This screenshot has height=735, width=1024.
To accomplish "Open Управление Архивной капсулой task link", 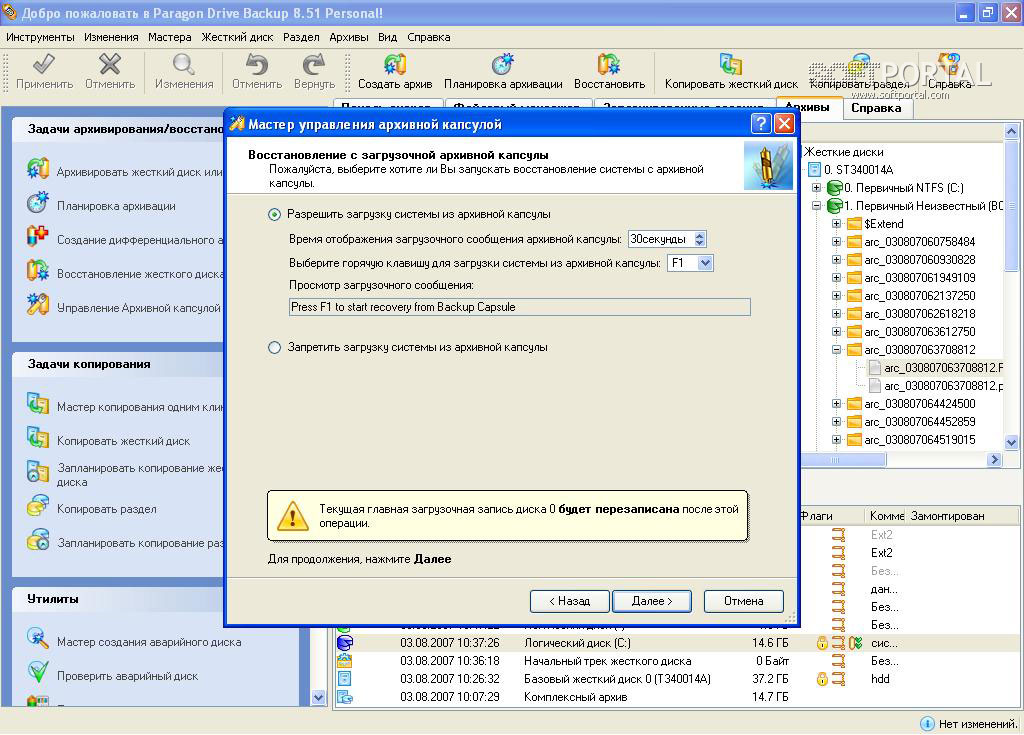I will pos(138,308).
